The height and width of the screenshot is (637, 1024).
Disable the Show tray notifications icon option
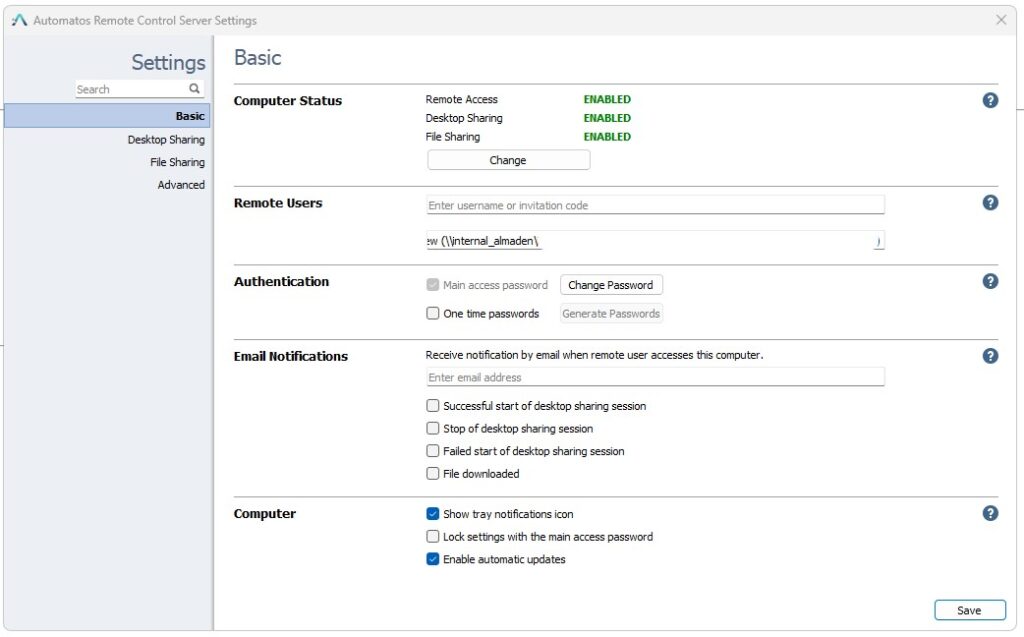[x=432, y=513]
